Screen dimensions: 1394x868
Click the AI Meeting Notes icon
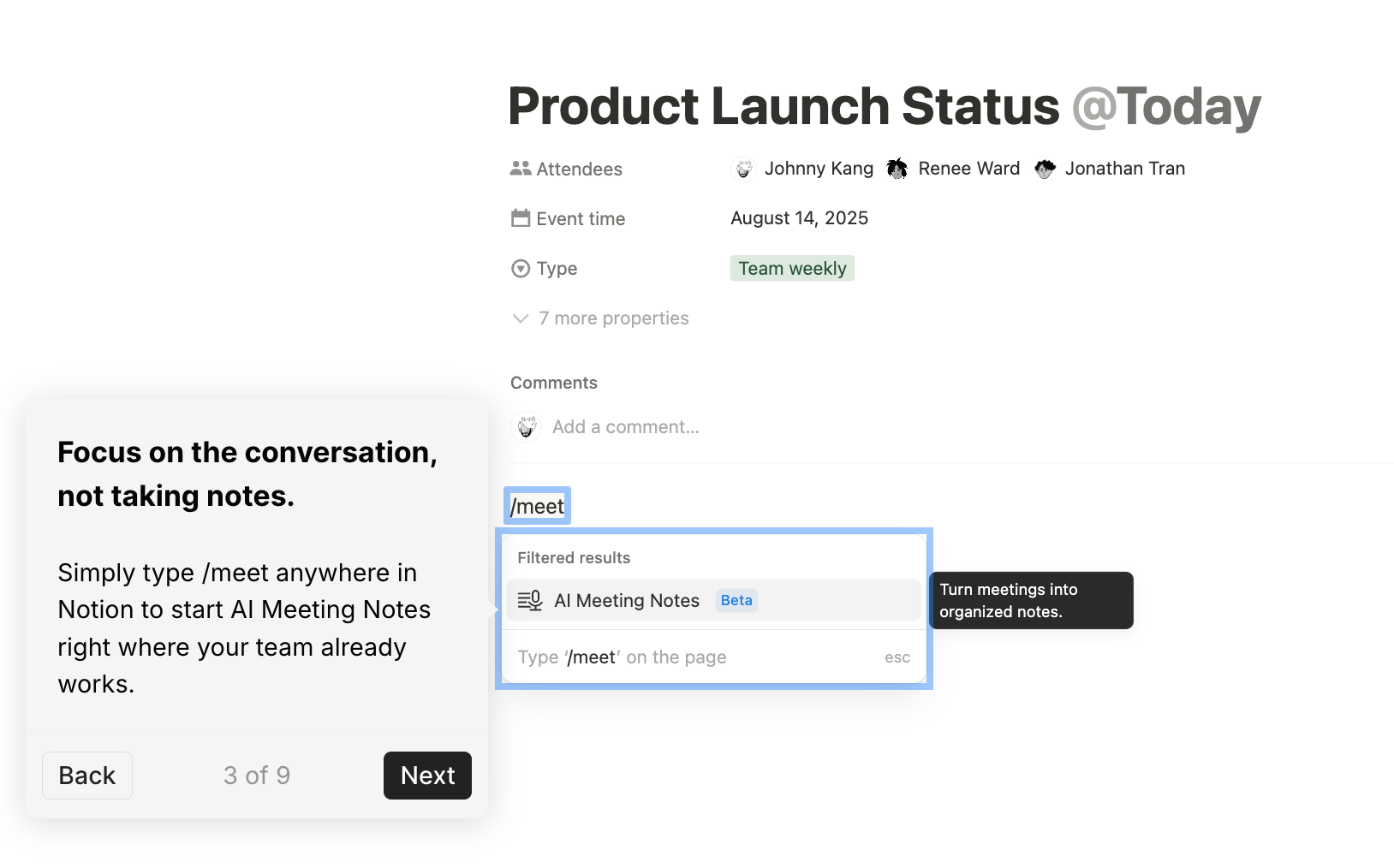click(x=530, y=601)
